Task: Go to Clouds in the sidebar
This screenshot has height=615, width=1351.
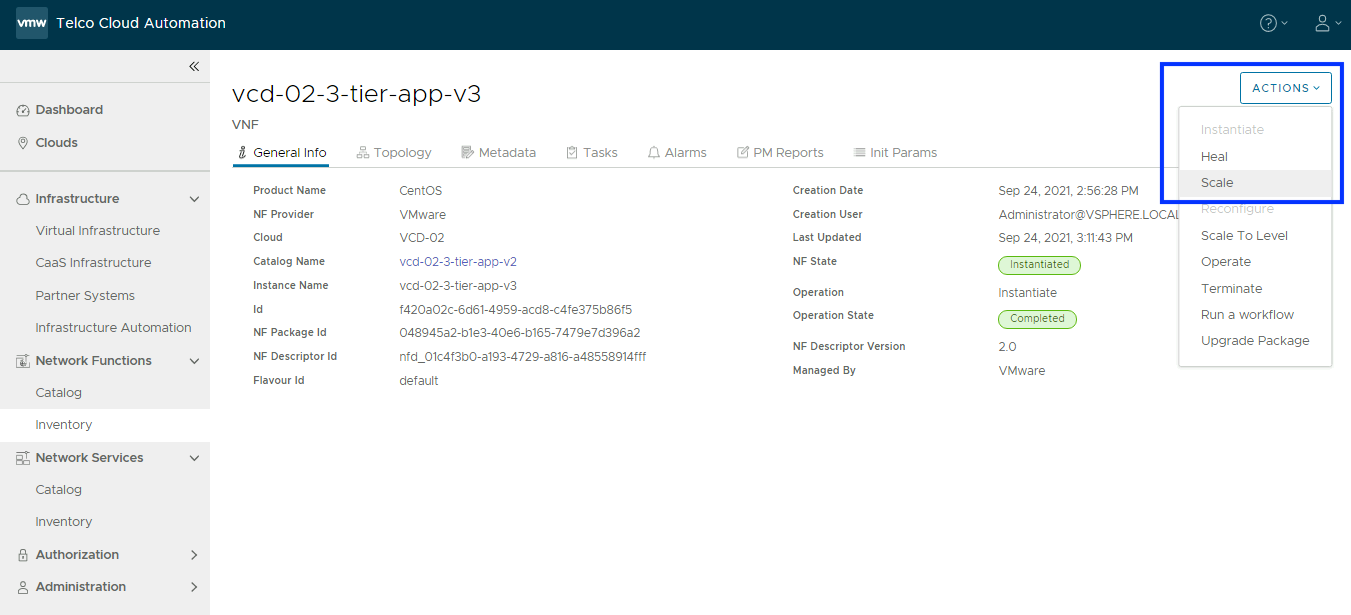Action: (x=56, y=143)
